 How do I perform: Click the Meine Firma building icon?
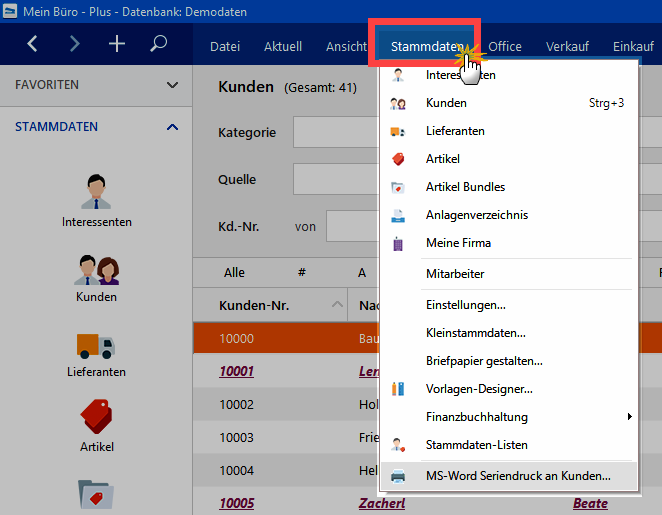398,244
